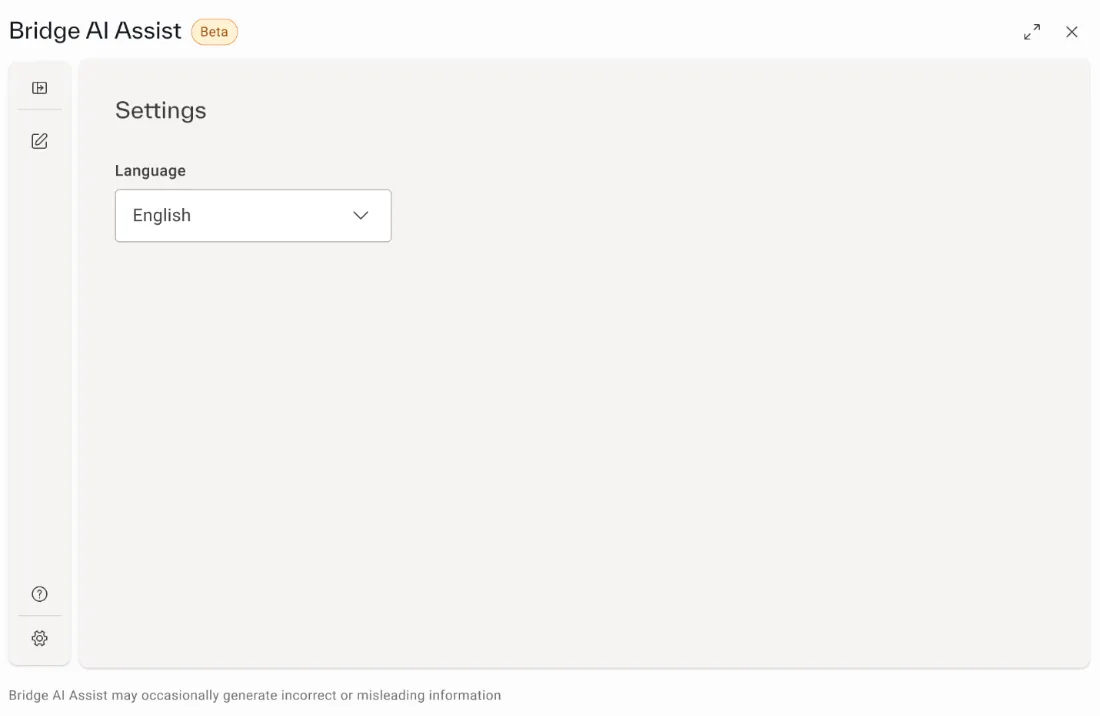Click the Bridge AI Assist title
Image resolution: width=1100 pixels, height=716 pixels.
pos(95,31)
